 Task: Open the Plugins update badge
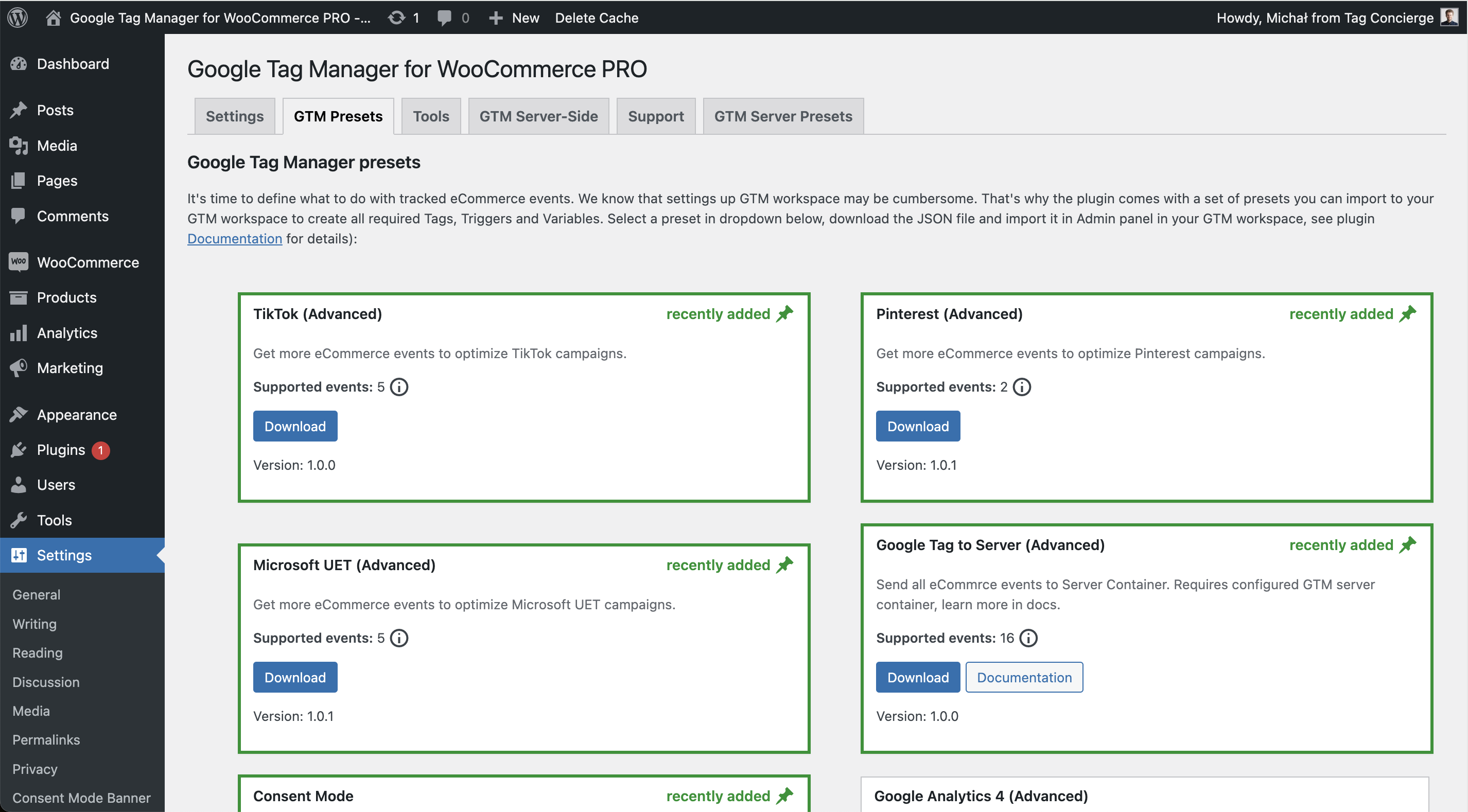coord(101,450)
